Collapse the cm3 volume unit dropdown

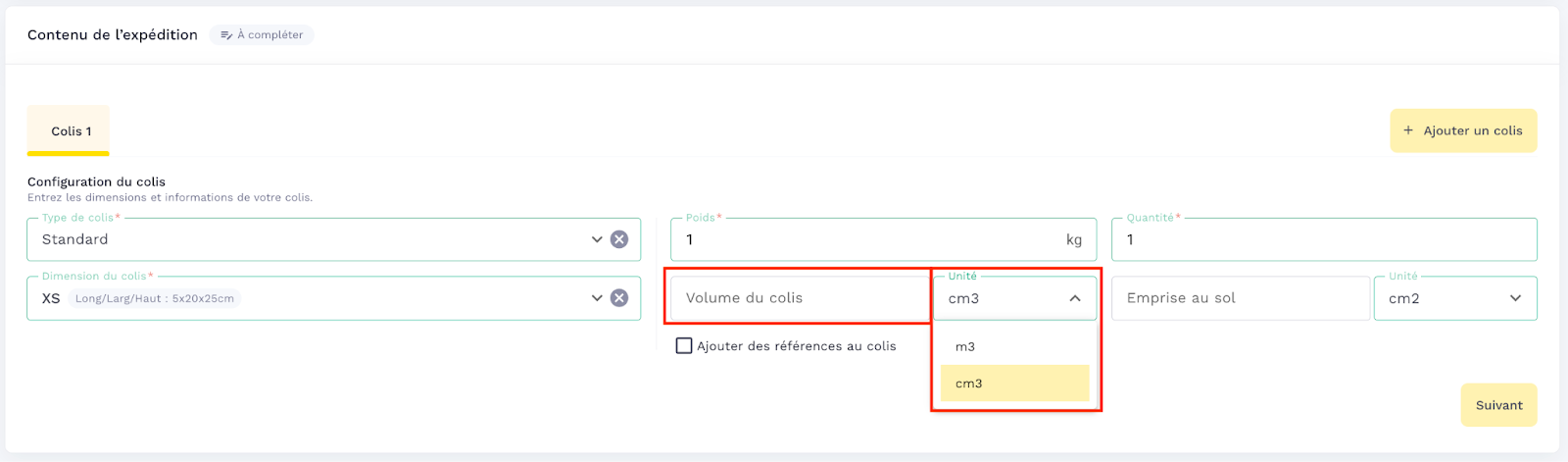1075,298
